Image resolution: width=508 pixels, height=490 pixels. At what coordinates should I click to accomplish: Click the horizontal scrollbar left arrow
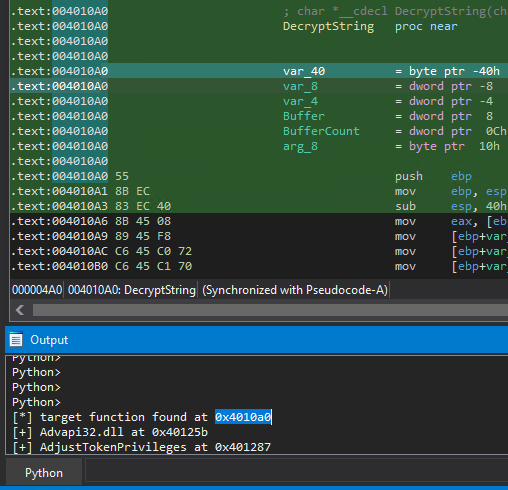click(x=20, y=310)
